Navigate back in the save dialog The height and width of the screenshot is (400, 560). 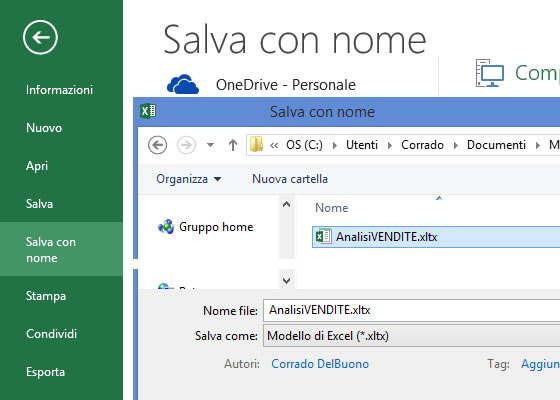tap(158, 145)
